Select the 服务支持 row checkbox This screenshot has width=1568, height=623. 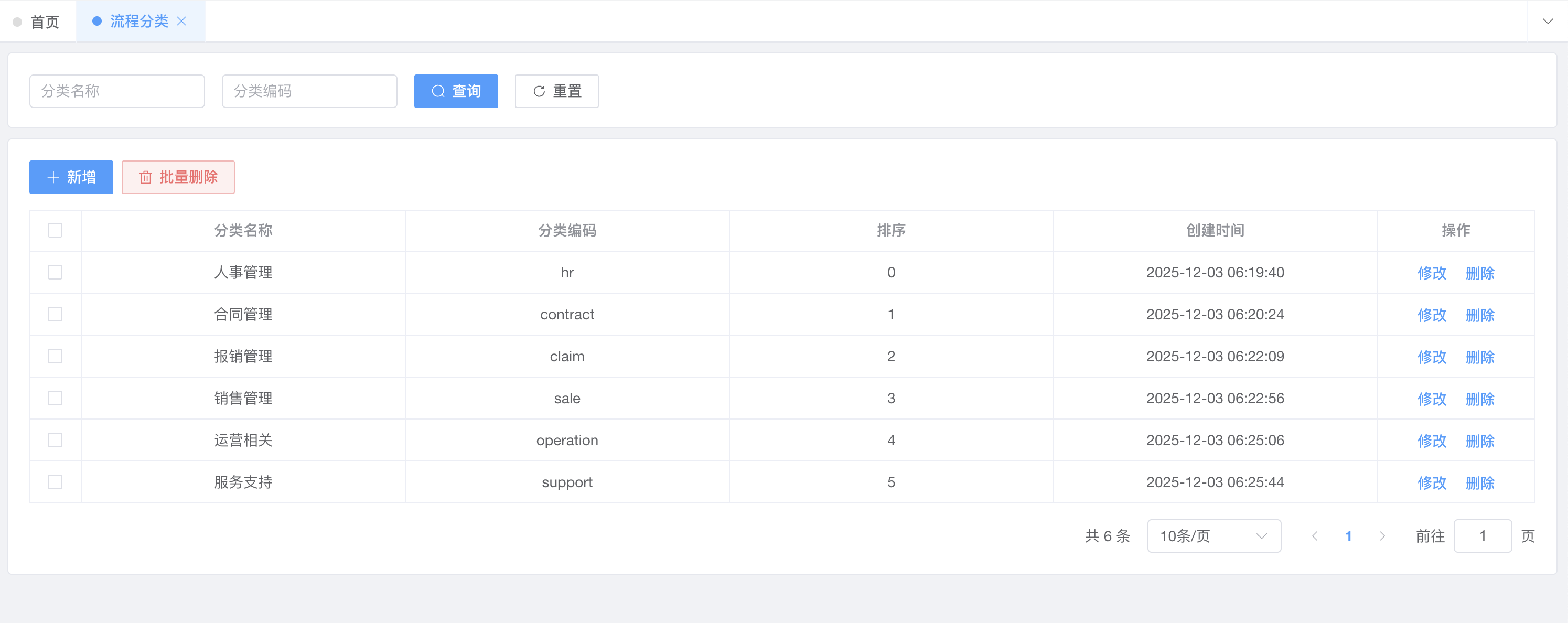(x=56, y=482)
